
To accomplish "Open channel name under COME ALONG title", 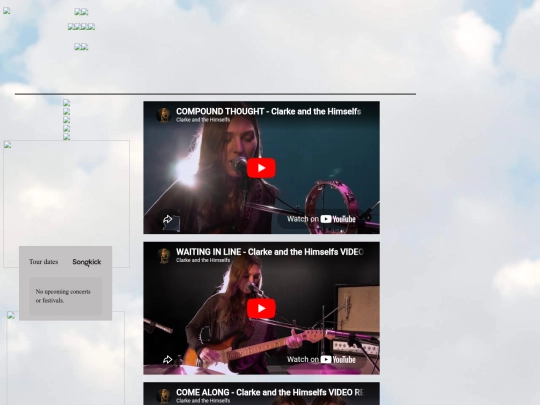I will pyautogui.click(x=203, y=401).
